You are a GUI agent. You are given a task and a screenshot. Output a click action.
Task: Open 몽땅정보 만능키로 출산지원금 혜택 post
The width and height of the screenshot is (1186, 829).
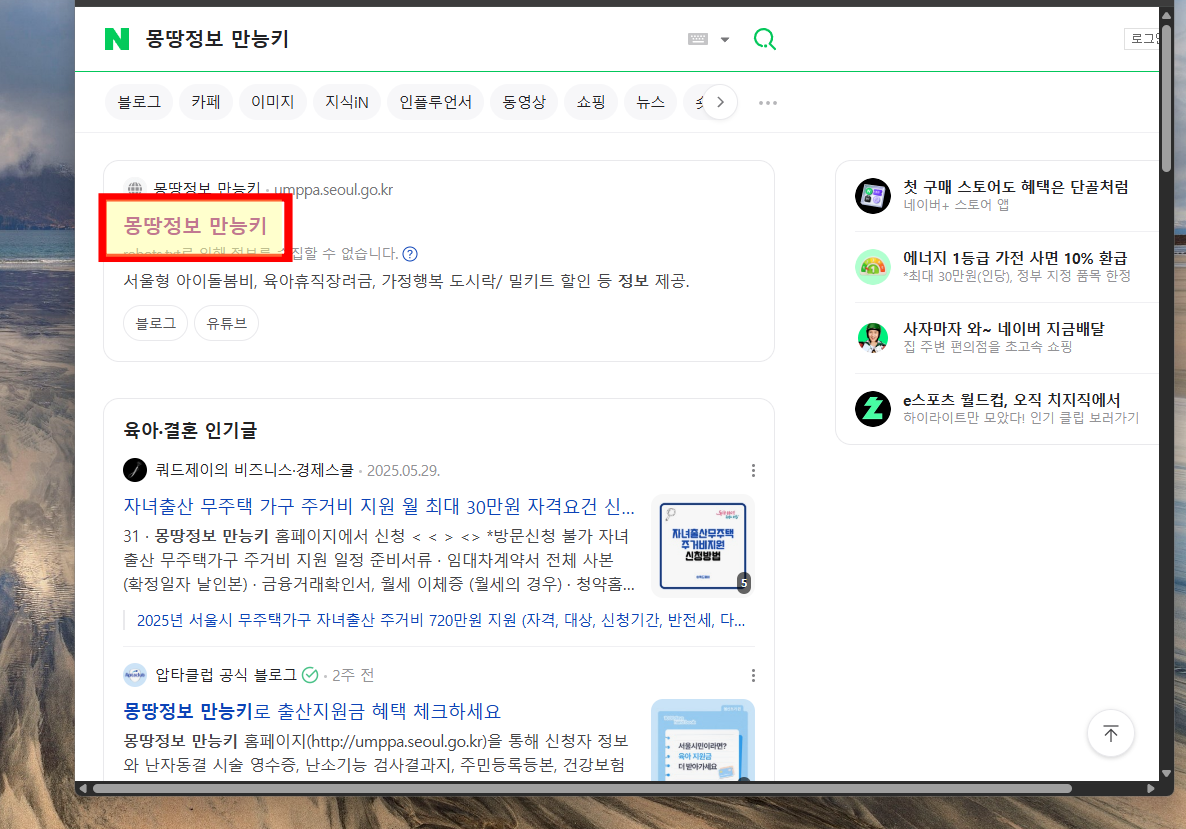[312, 711]
